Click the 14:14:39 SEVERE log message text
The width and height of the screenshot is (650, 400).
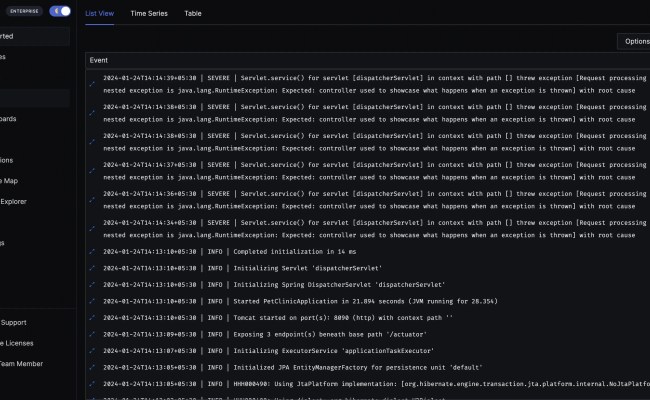click(375, 84)
